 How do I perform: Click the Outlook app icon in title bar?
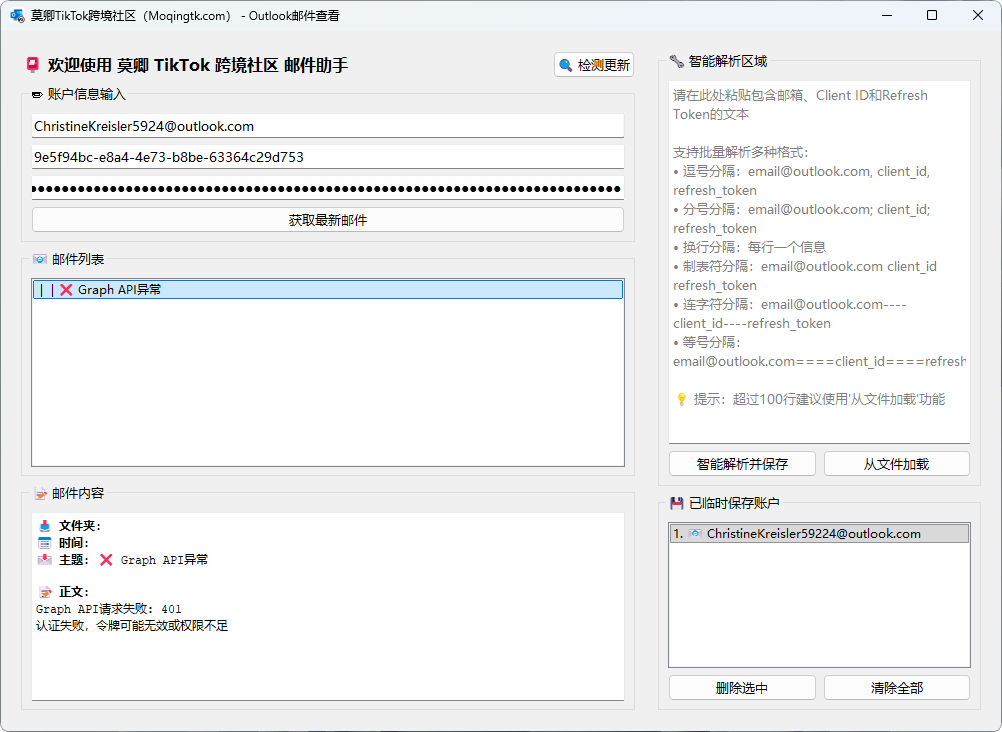[17, 15]
